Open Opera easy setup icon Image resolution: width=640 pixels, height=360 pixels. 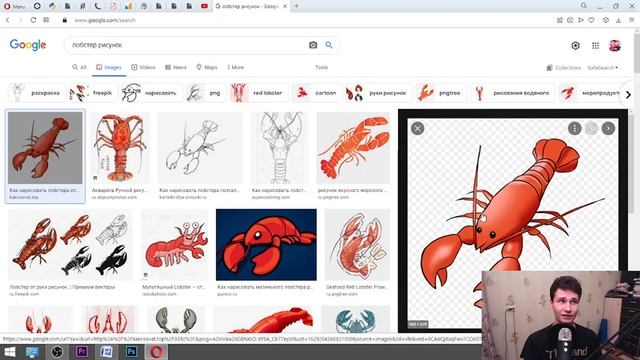pos(632,20)
